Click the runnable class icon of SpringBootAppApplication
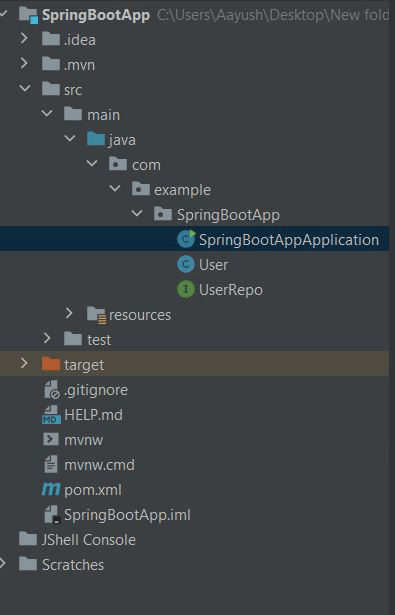 point(186,239)
